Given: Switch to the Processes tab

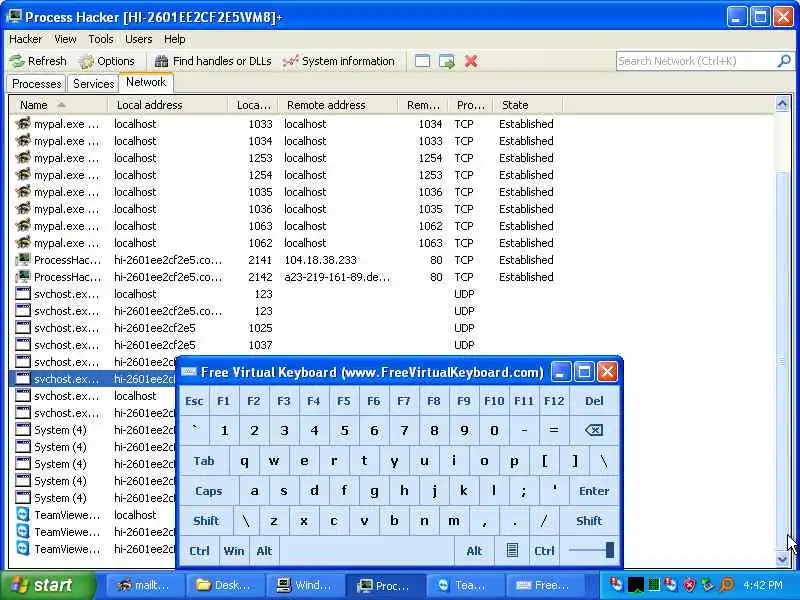Looking at the screenshot, I should click(37, 84).
